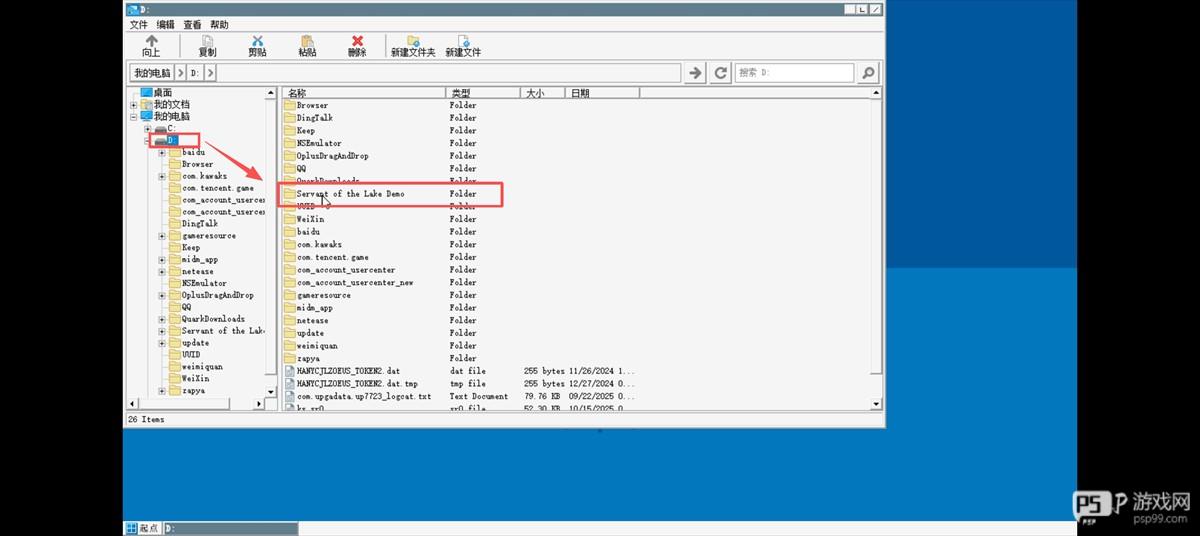This screenshot has width=1200, height=536.
Task: Expand the gameresource folder tree node
Action: 162,236
